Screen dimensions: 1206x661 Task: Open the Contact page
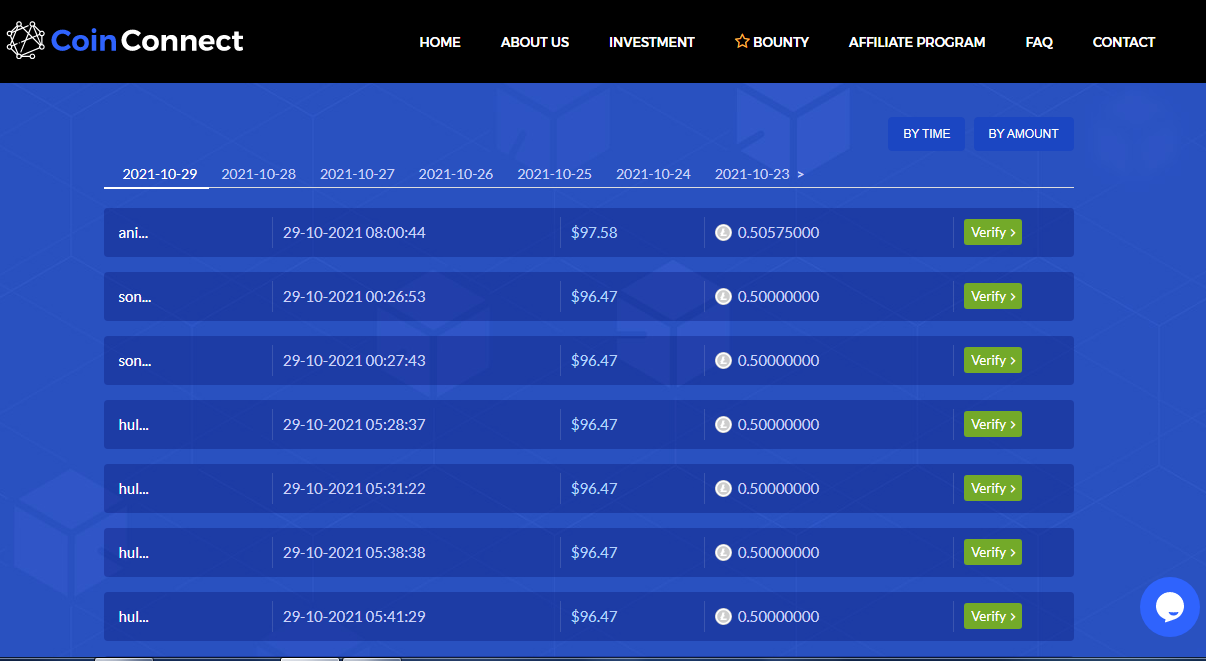[x=1124, y=42]
